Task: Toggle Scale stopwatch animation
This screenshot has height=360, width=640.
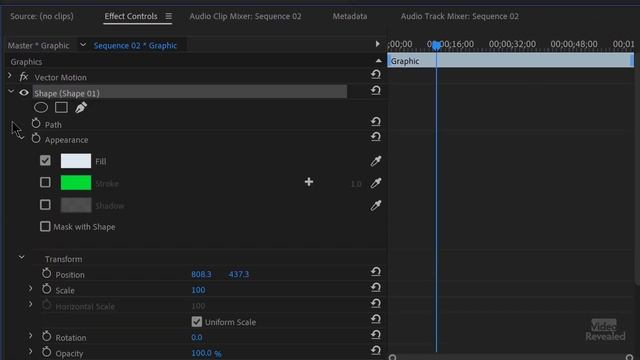Action: click(x=47, y=289)
